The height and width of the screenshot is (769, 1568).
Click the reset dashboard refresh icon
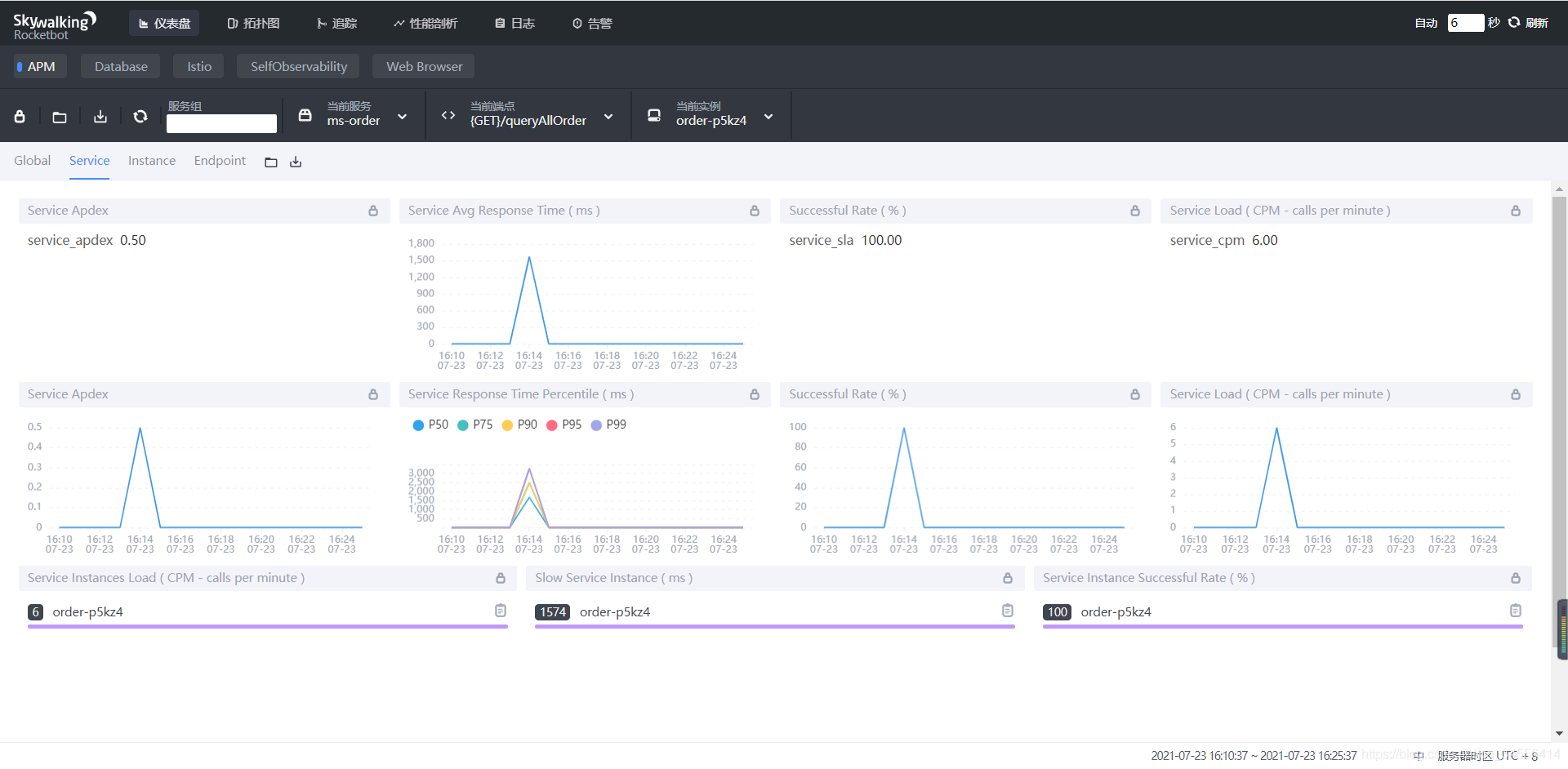(140, 117)
